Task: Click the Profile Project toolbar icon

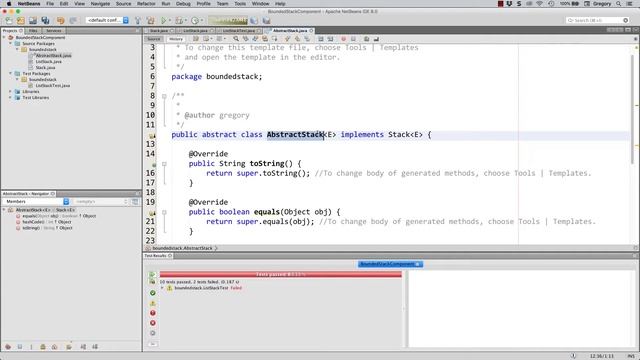Action: coord(195,20)
